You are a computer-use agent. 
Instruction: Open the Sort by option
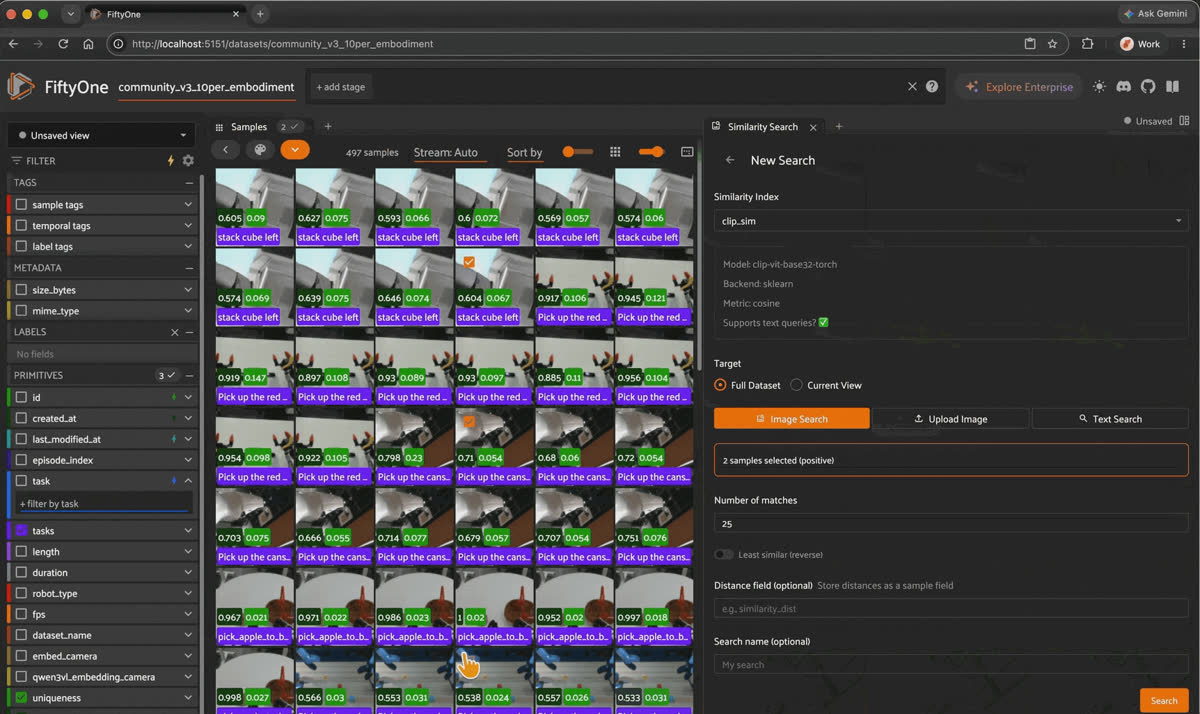click(x=525, y=153)
